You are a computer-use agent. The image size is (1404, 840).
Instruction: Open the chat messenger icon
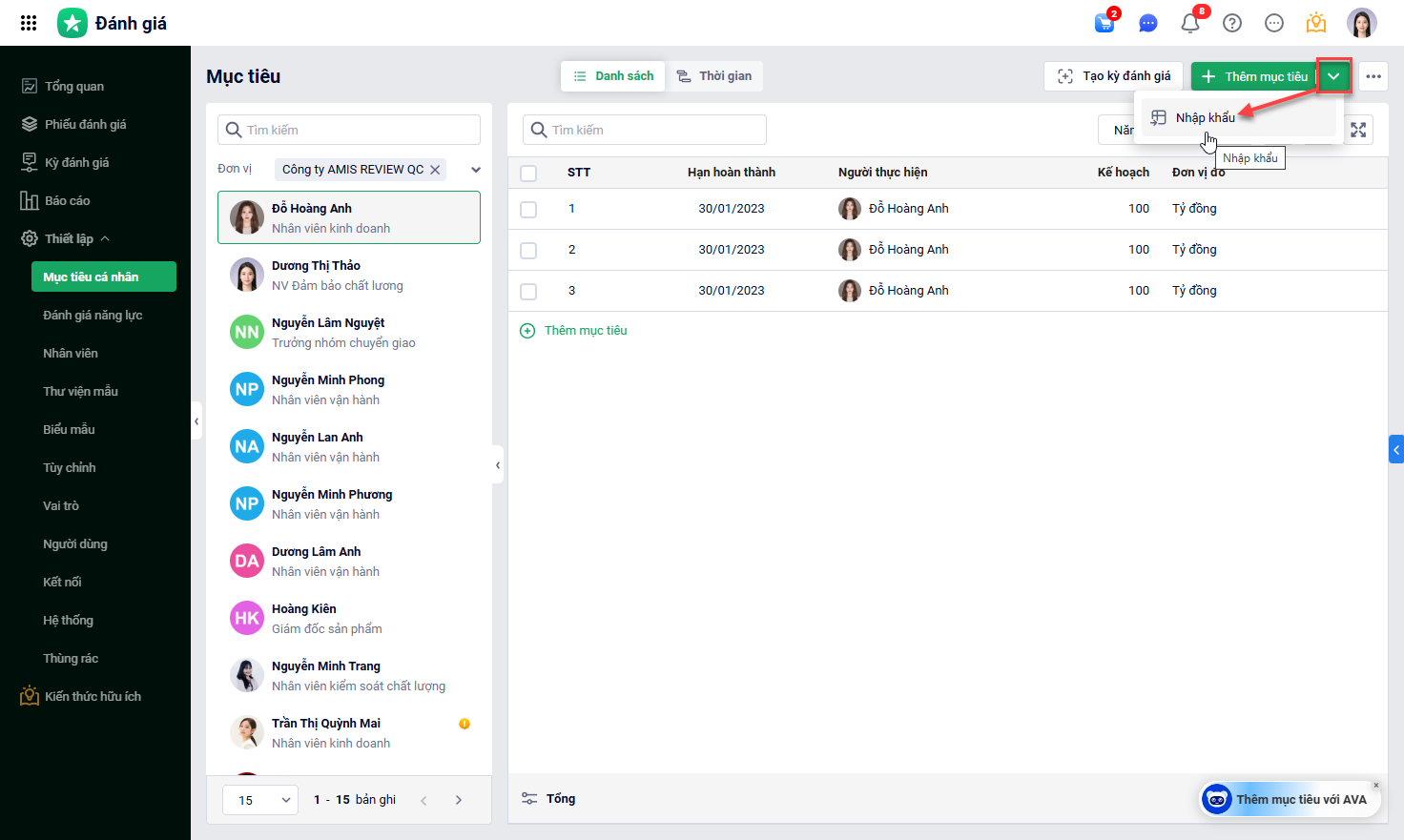coord(1147,23)
